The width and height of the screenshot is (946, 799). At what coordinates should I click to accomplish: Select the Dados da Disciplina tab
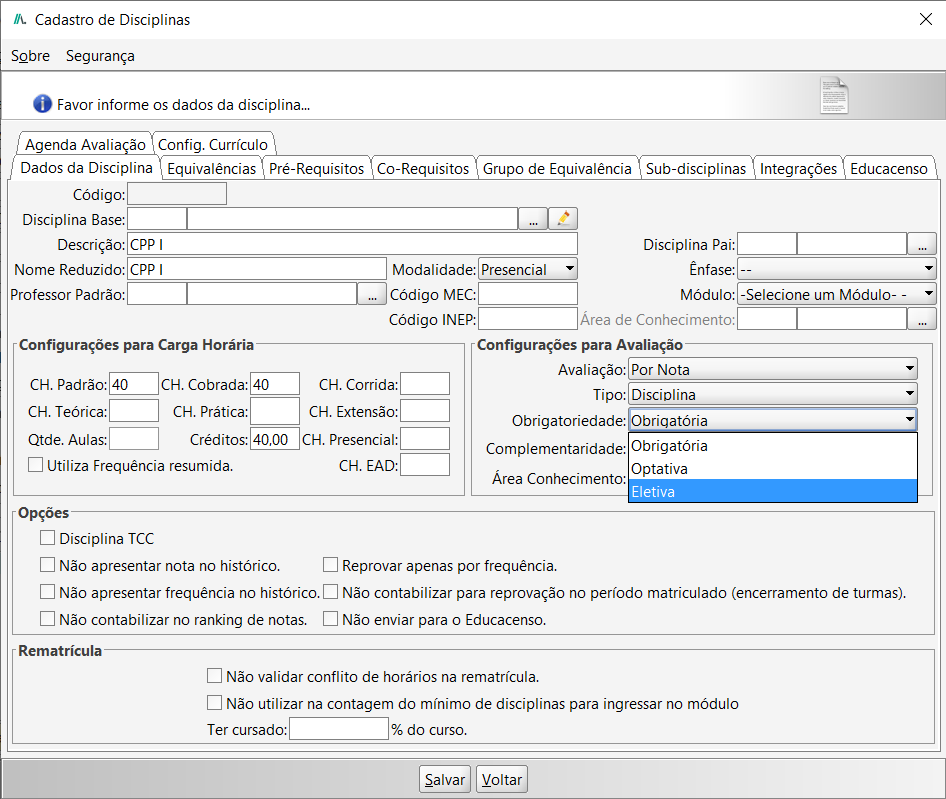pos(86,167)
